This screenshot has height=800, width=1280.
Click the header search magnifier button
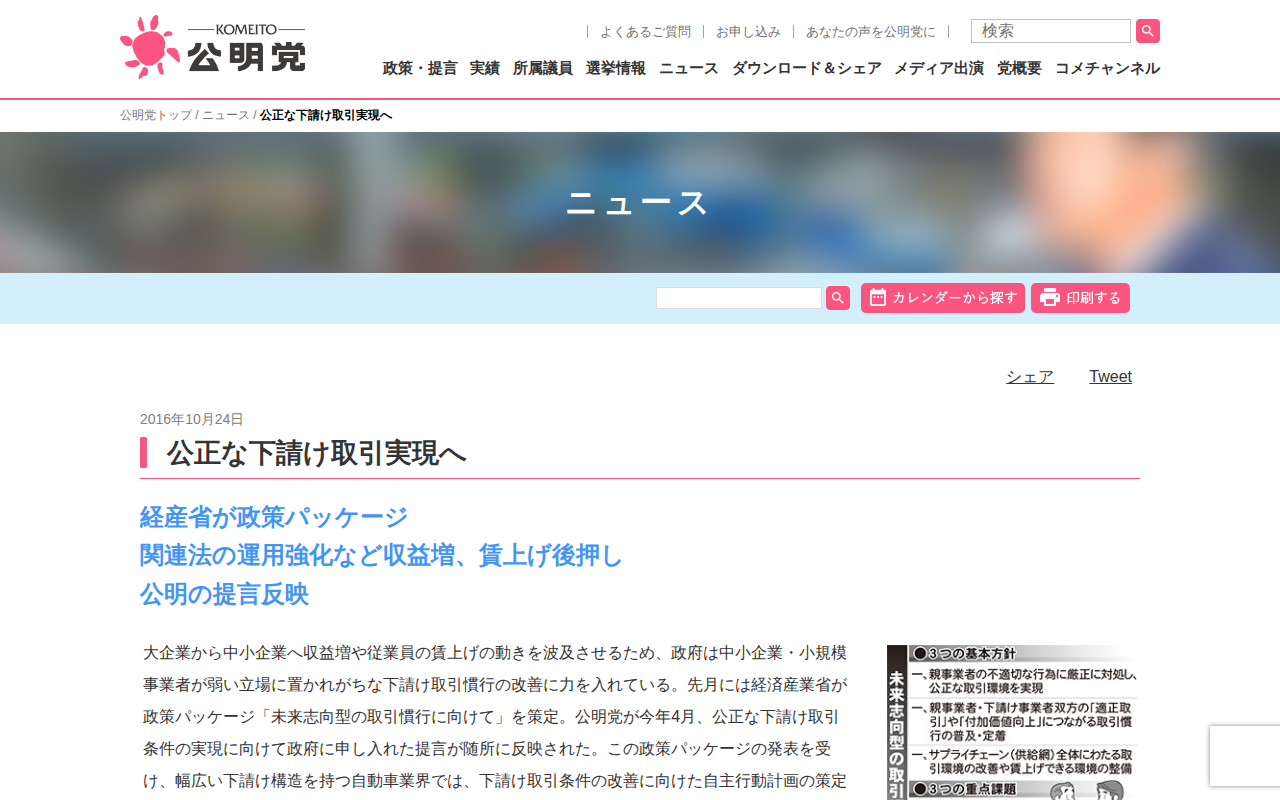pyautogui.click(x=1148, y=31)
